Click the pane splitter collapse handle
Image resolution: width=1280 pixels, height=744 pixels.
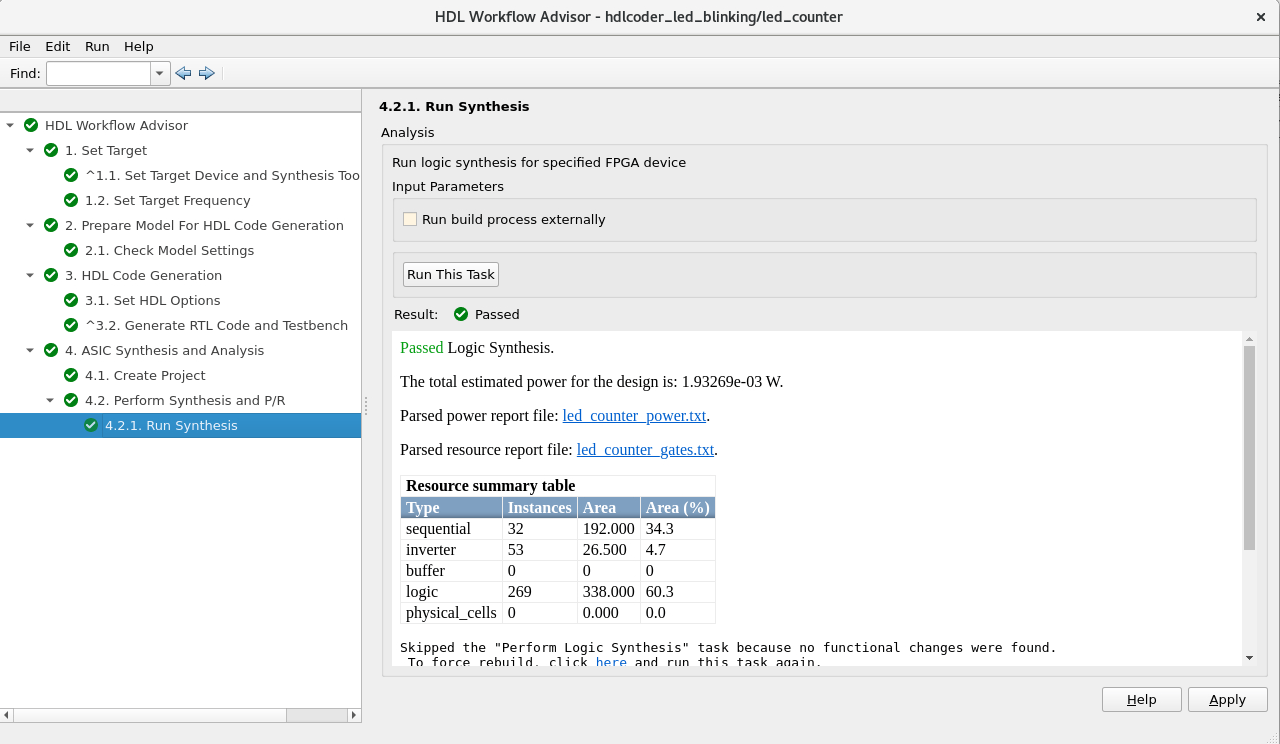365,405
